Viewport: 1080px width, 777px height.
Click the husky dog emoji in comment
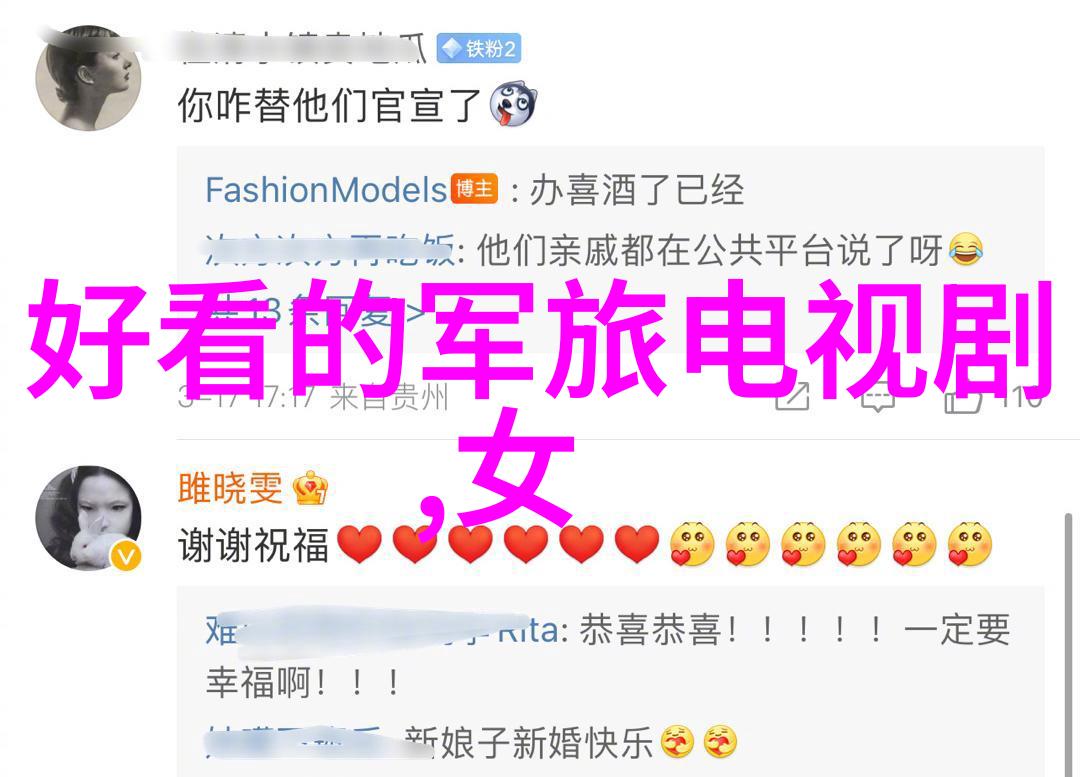pyautogui.click(x=512, y=105)
